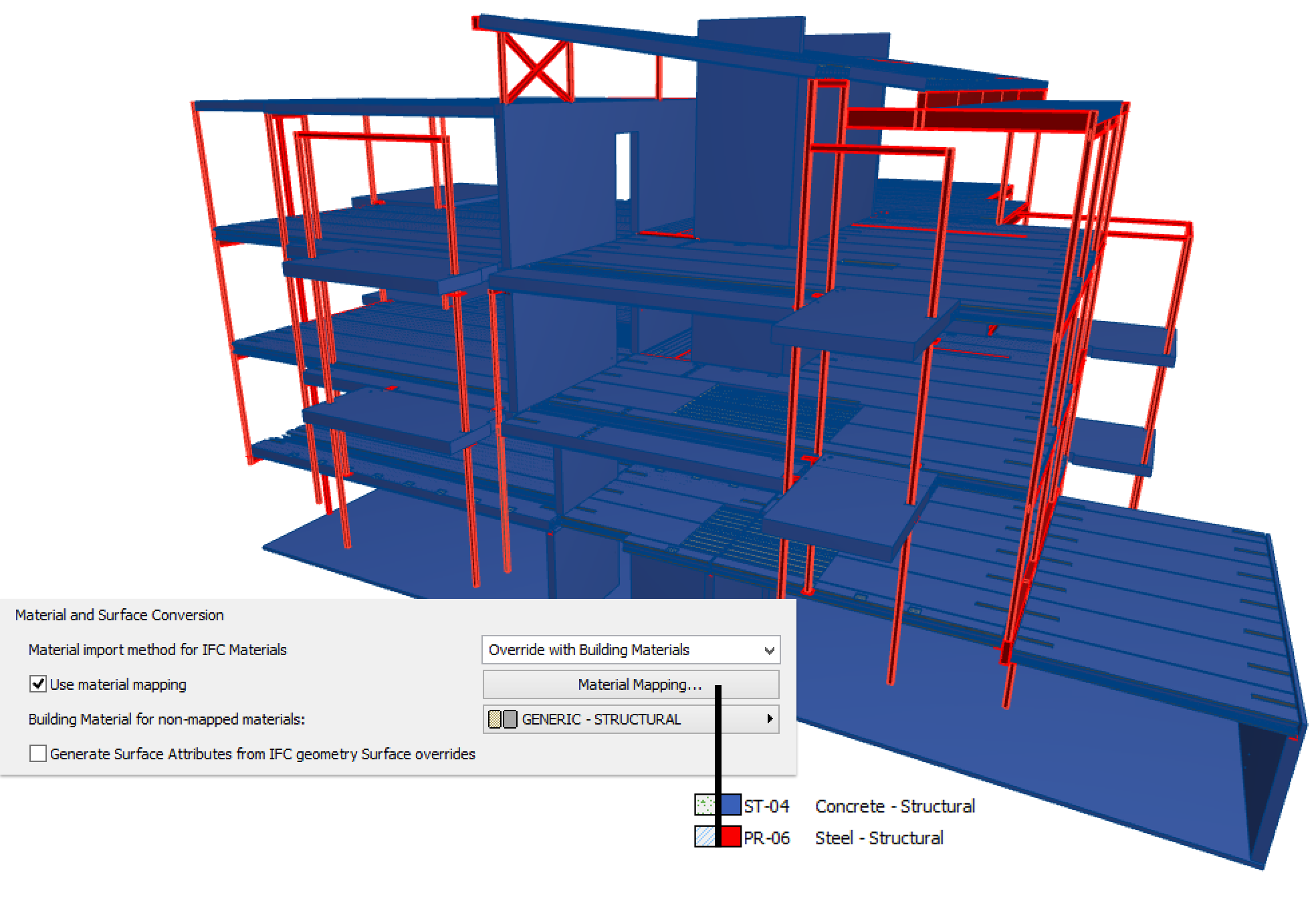The image size is (1316, 897).
Task: Click the red X-bracing near the roof
Action: click(x=538, y=70)
